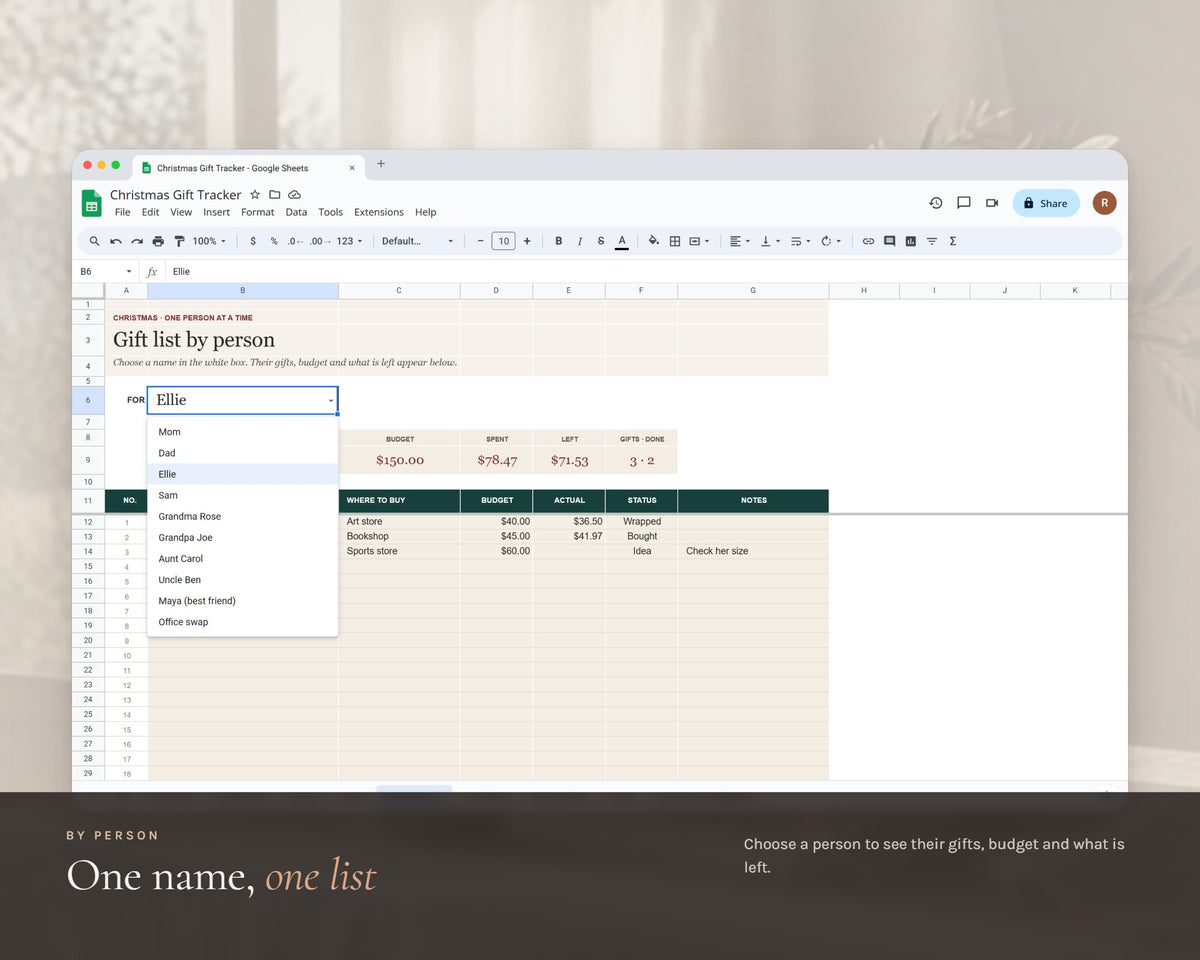The image size is (1200, 960).
Task: Open the File menu
Action: (x=122, y=212)
